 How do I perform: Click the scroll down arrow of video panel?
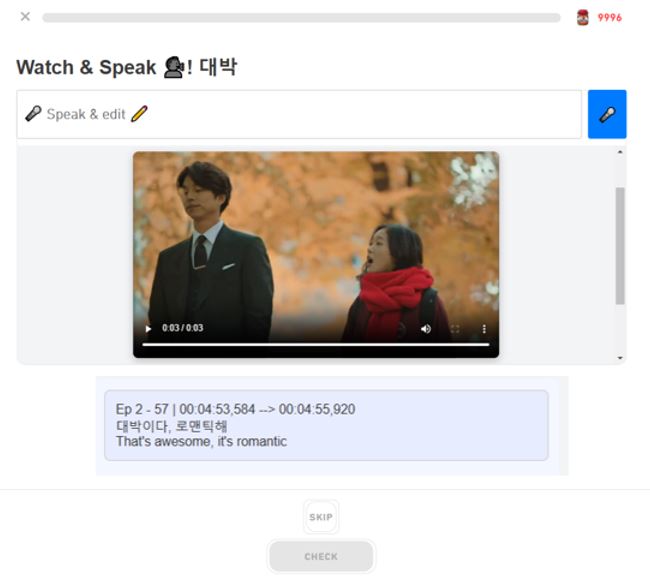coord(620,357)
